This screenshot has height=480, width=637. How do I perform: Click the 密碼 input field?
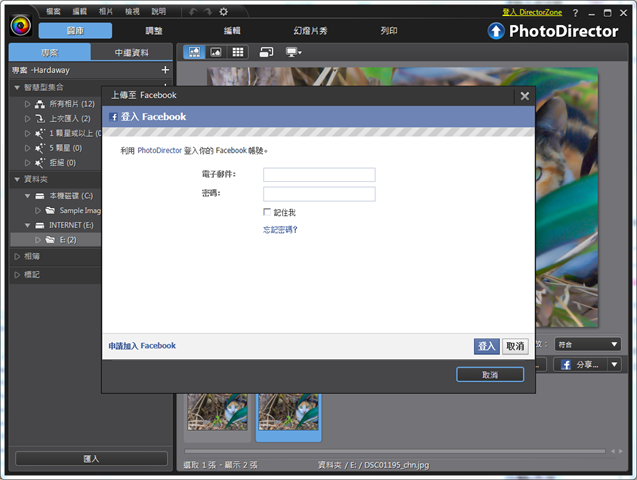pos(319,194)
